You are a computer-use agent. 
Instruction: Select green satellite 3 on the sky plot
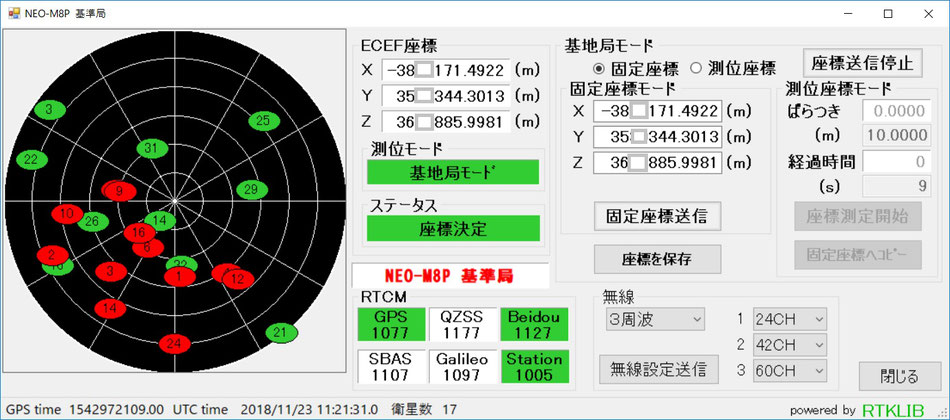coord(48,110)
